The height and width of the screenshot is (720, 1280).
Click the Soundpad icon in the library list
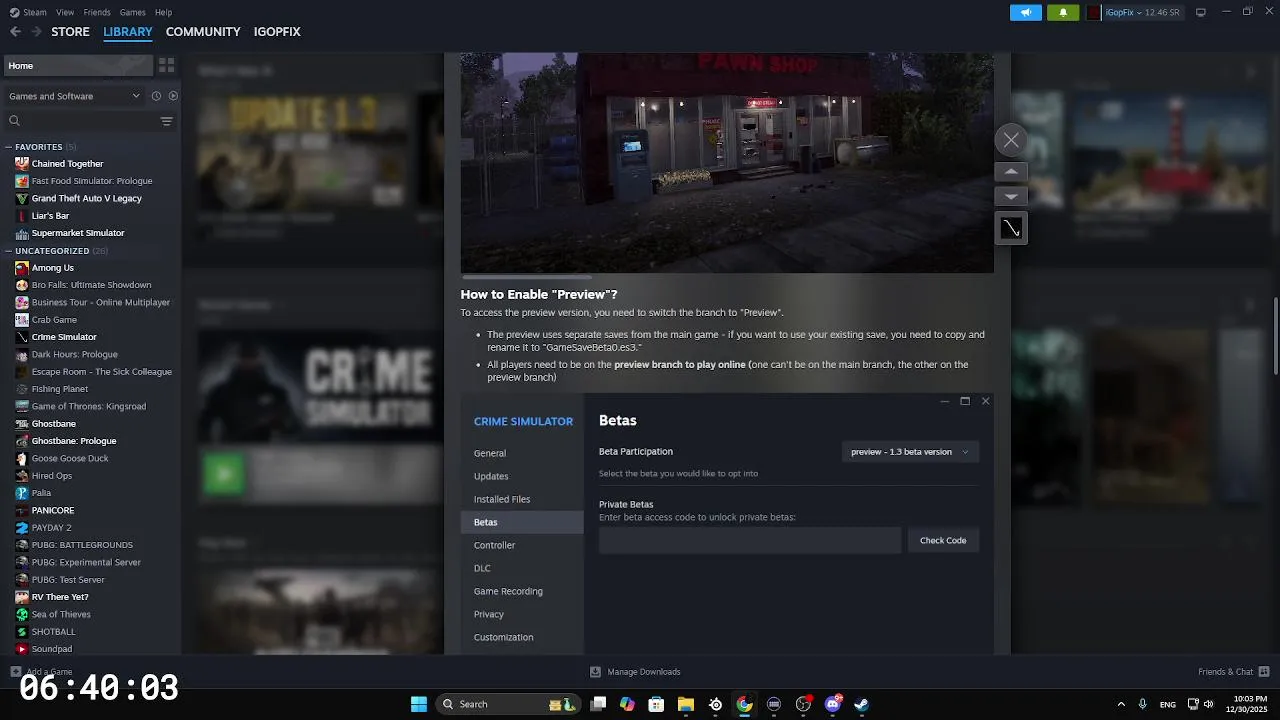pos(22,649)
